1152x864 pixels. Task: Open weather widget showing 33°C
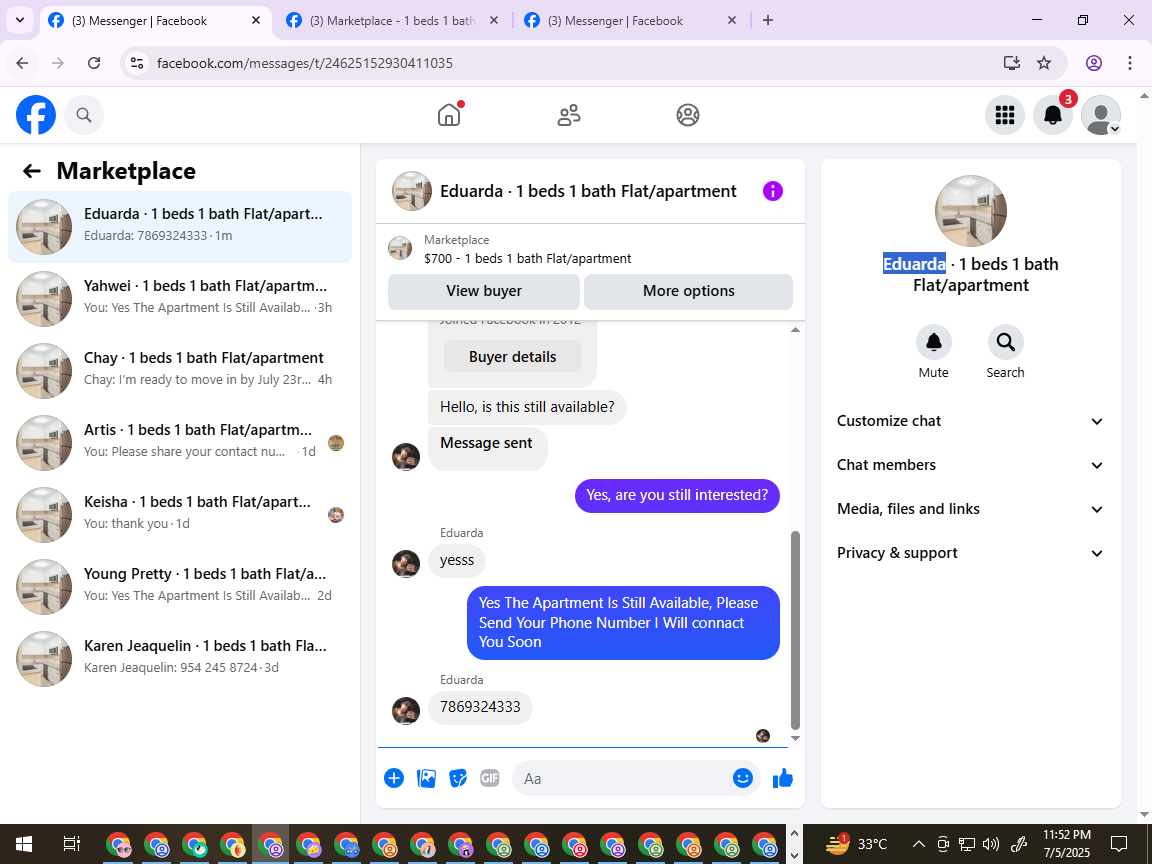856,844
